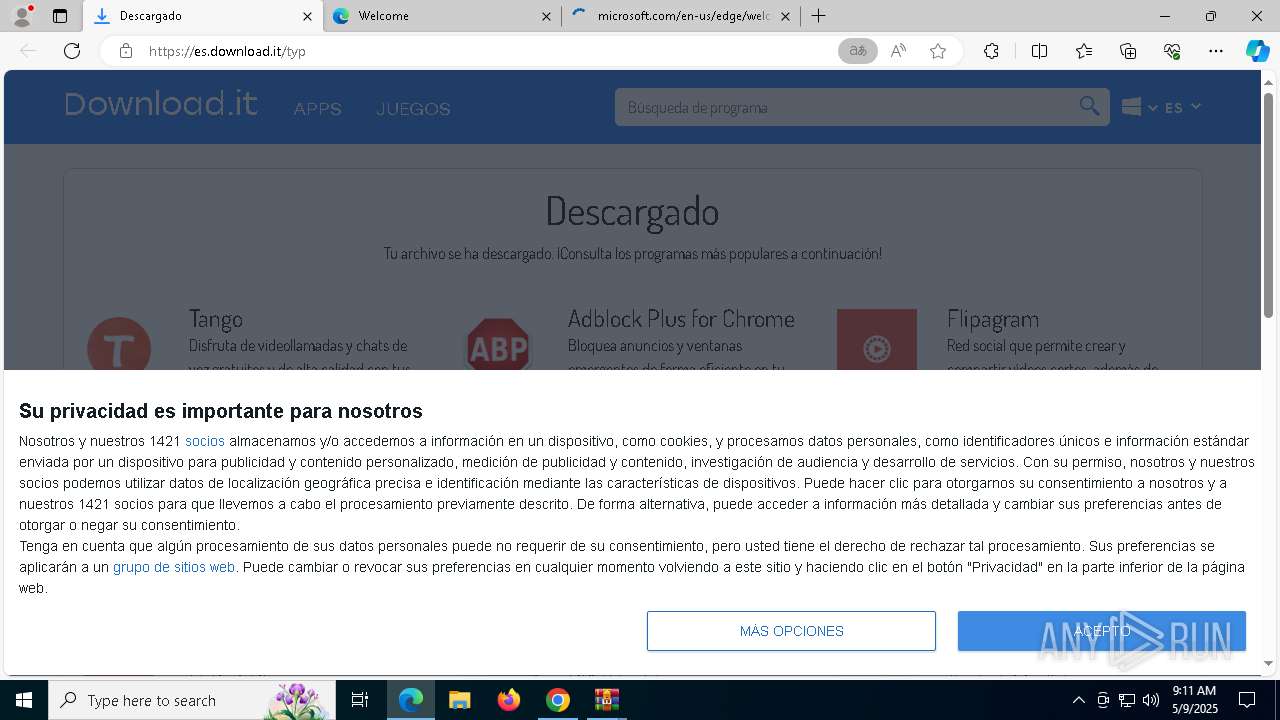
Task: Toggle split screen view
Action: tap(1039, 51)
